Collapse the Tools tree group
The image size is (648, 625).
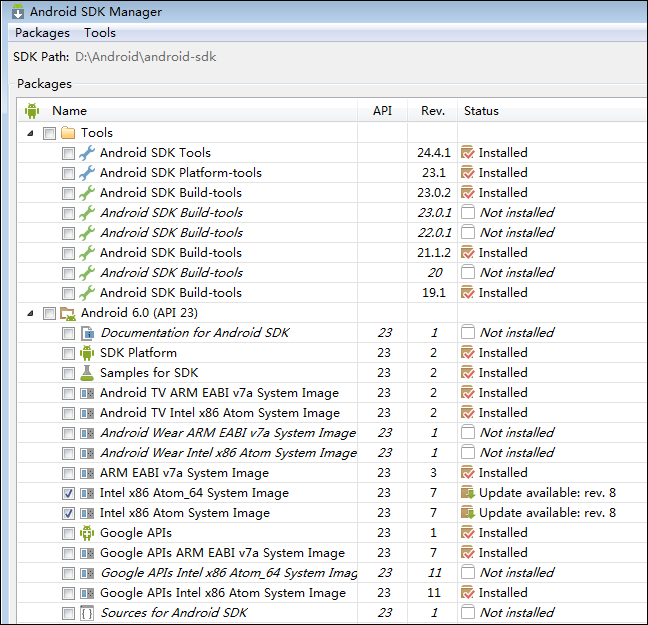pos(30,133)
